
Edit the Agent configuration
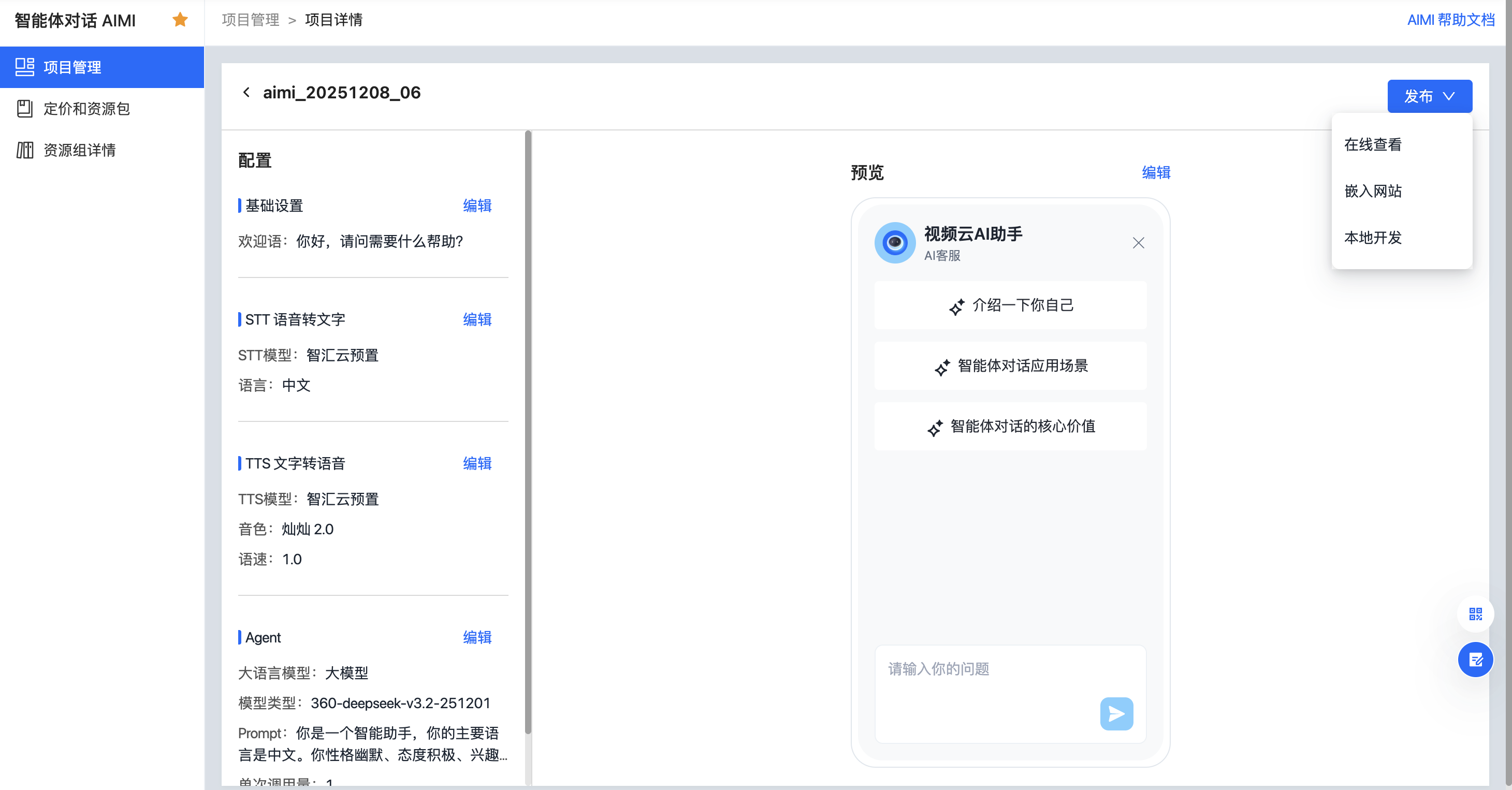[476, 637]
